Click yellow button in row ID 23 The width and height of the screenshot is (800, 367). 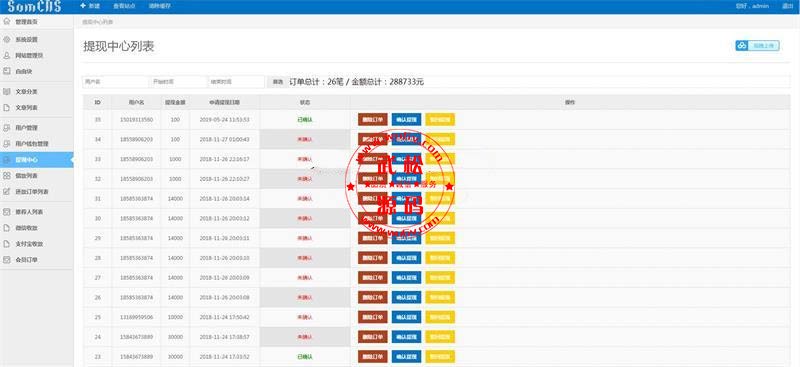coord(440,356)
